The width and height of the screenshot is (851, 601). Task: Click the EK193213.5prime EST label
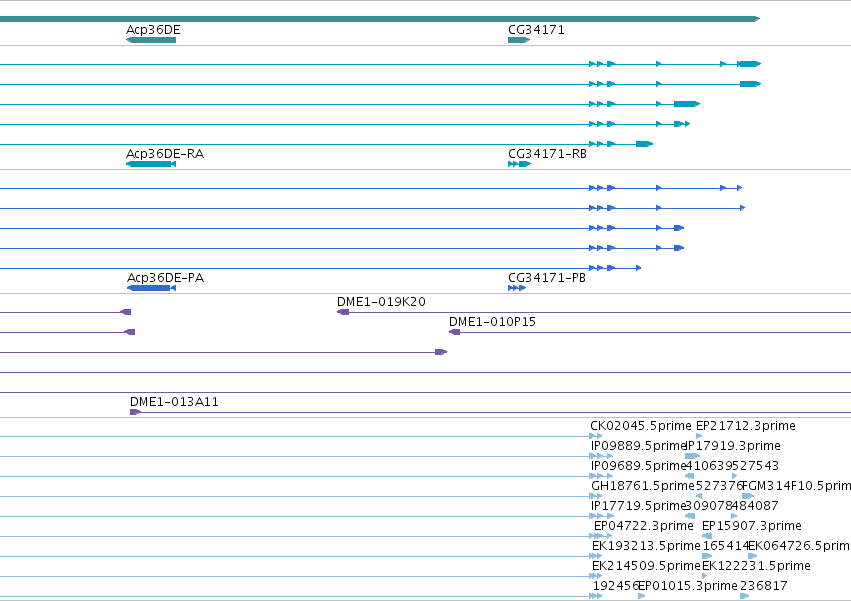pos(646,546)
